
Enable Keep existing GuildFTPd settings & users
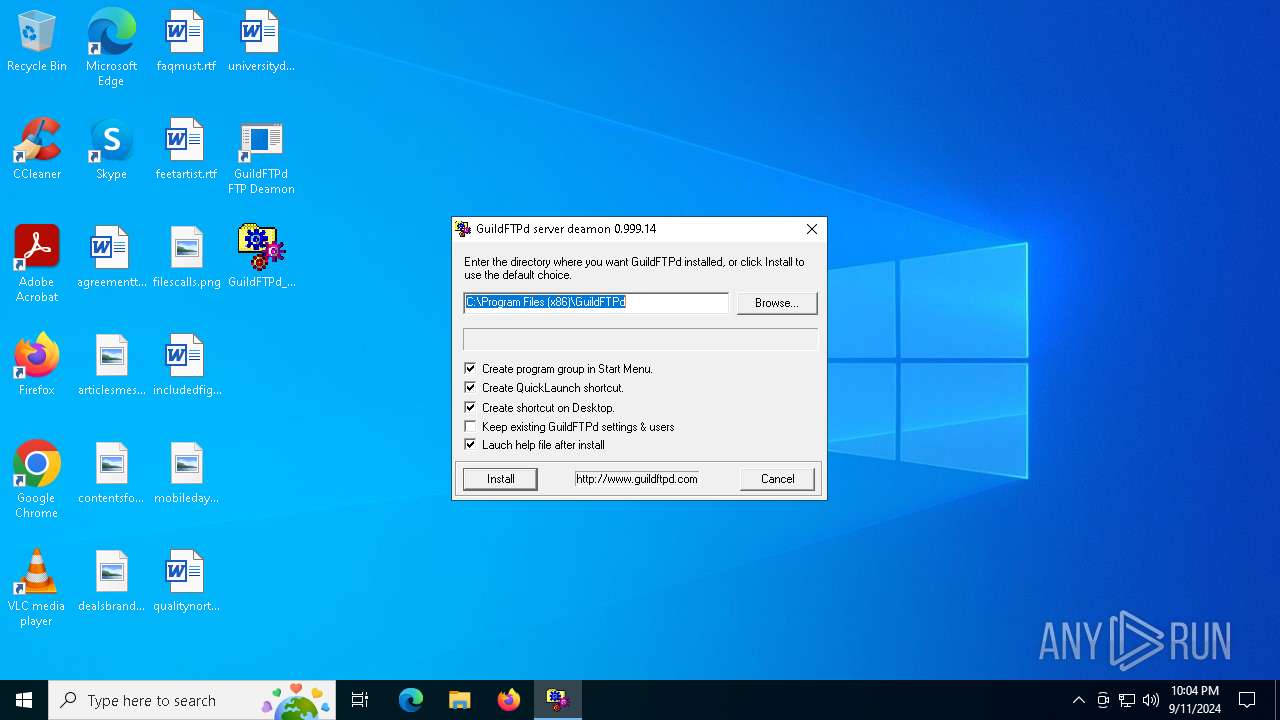tap(470, 427)
